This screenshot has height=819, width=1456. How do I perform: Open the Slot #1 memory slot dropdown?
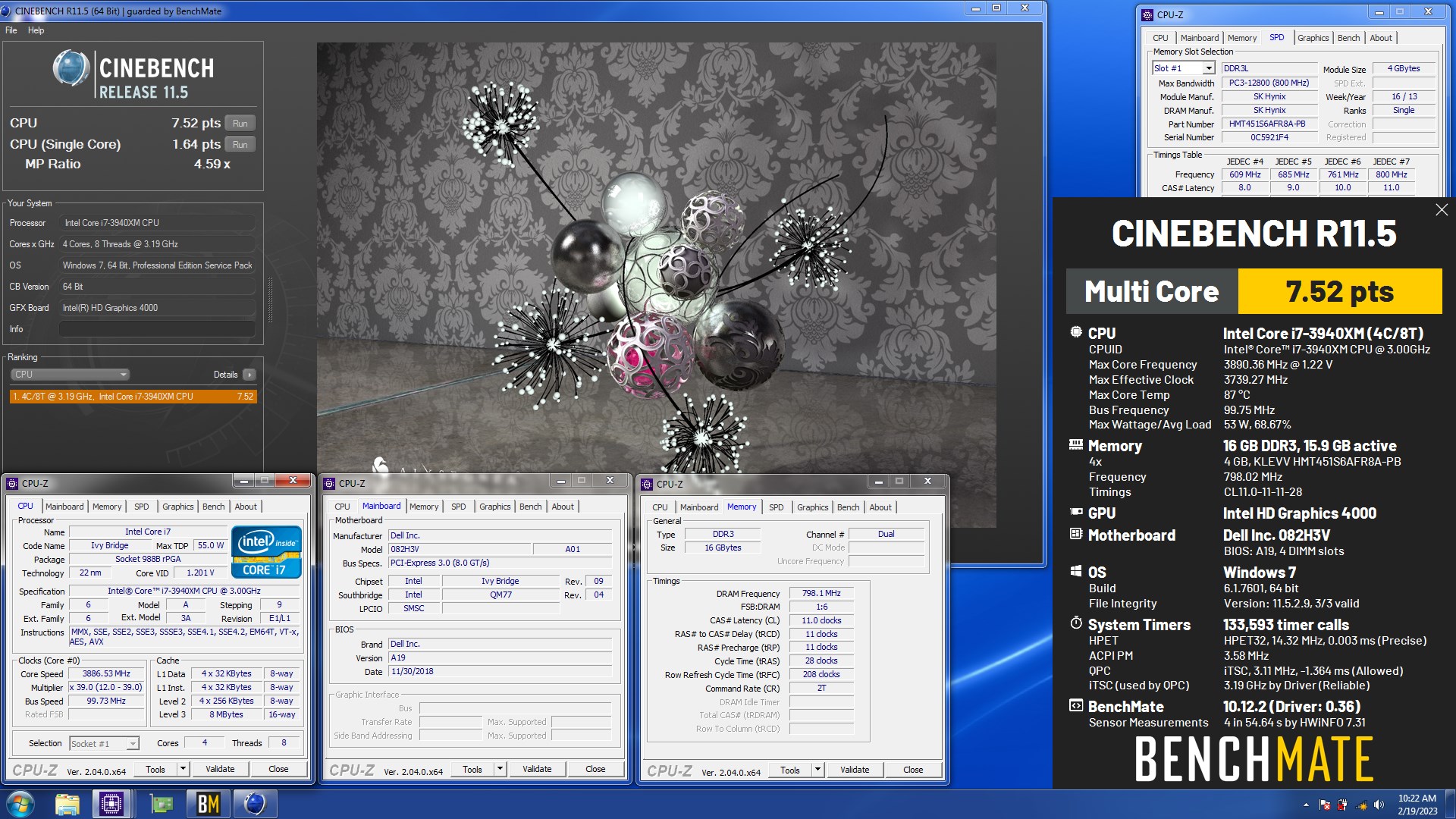[1209, 68]
